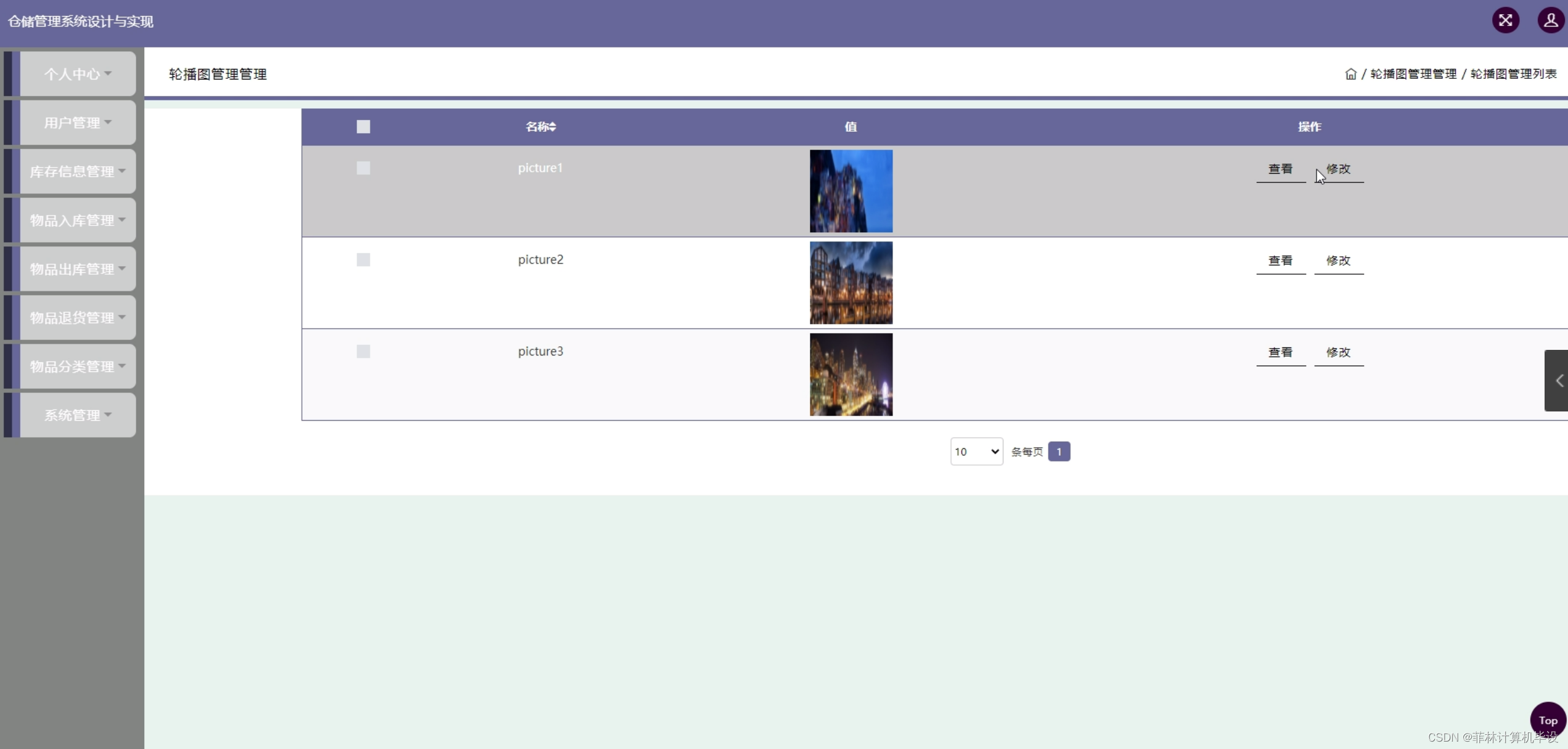Sort by the 名称 column arrows
The width and height of the screenshot is (1568, 749).
coord(553,127)
